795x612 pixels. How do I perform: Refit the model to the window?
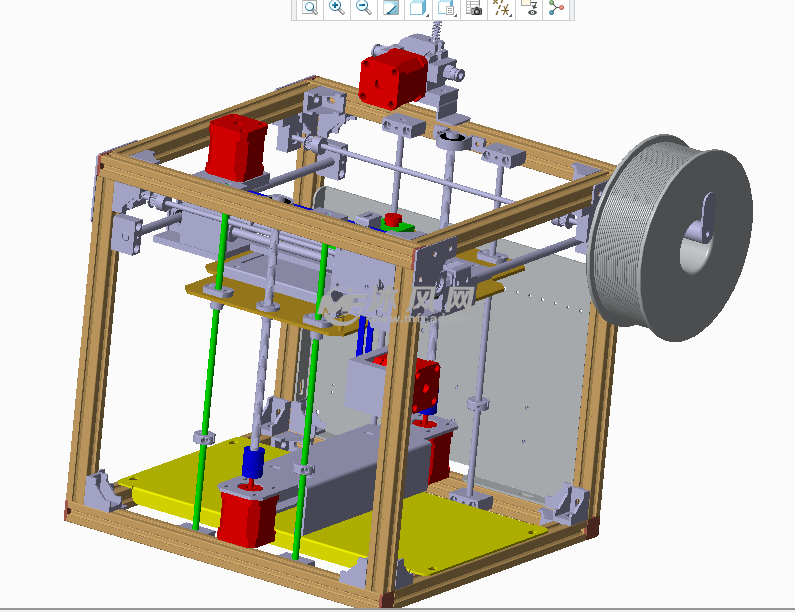pyautogui.click(x=310, y=7)
